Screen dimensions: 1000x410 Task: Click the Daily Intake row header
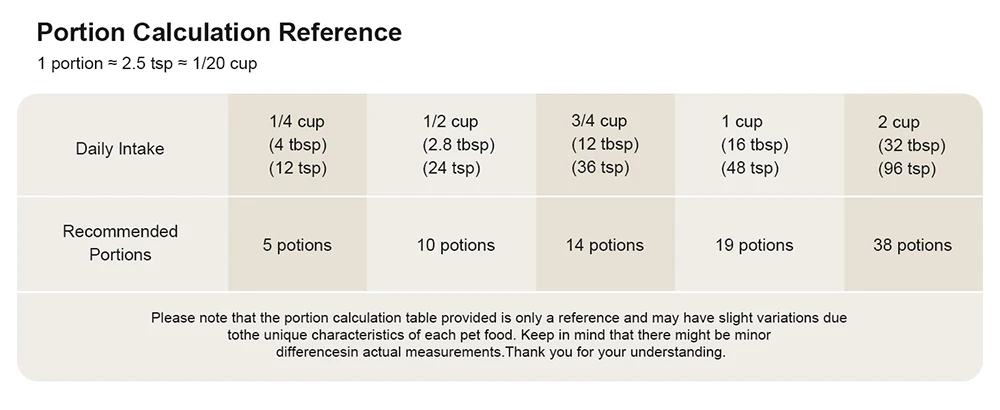click(x=120, y=149)
